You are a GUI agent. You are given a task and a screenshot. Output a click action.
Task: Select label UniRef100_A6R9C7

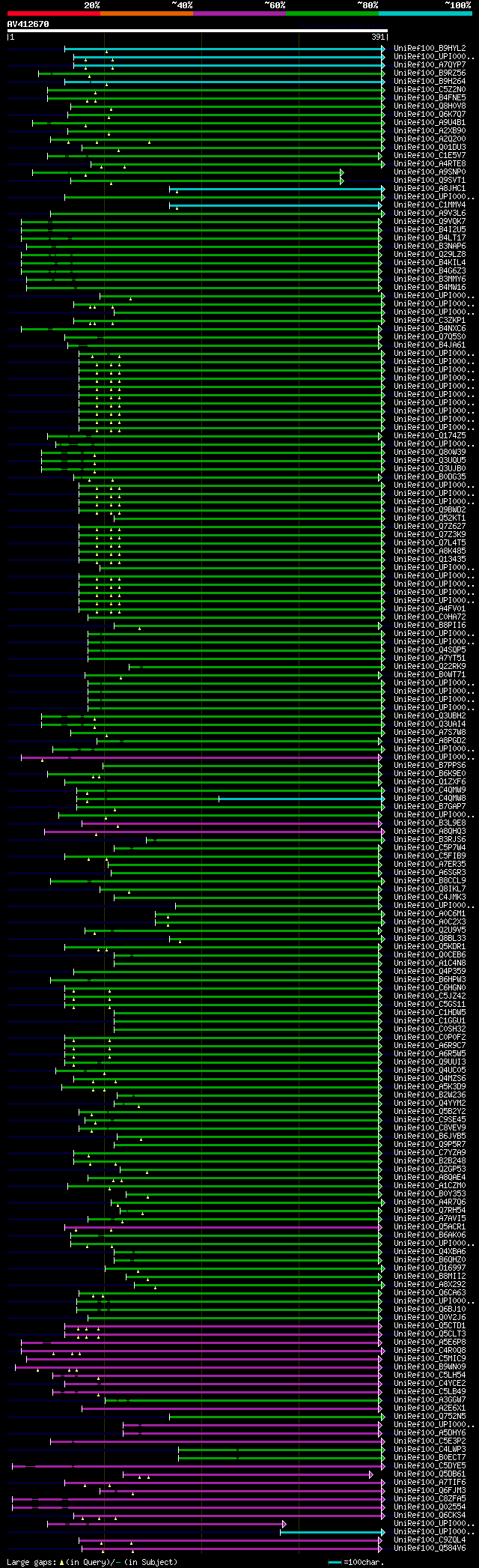[x=430, y=1046]
